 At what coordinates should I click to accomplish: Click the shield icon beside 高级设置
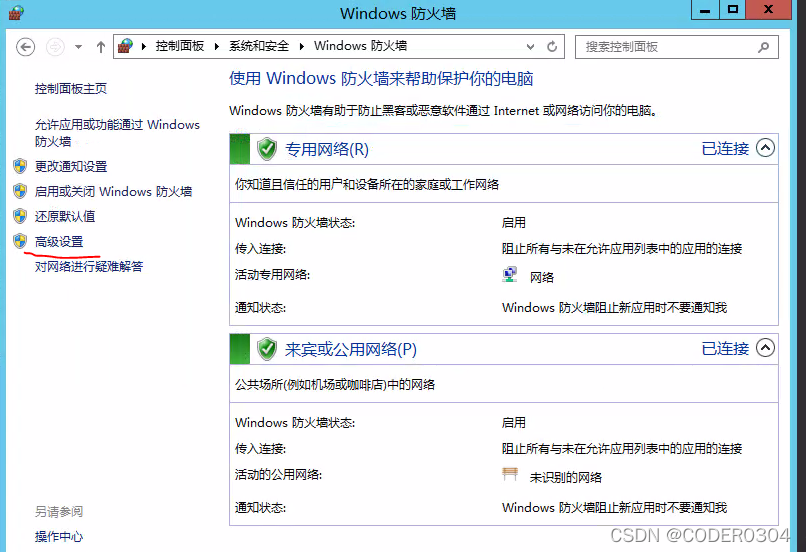20,241
